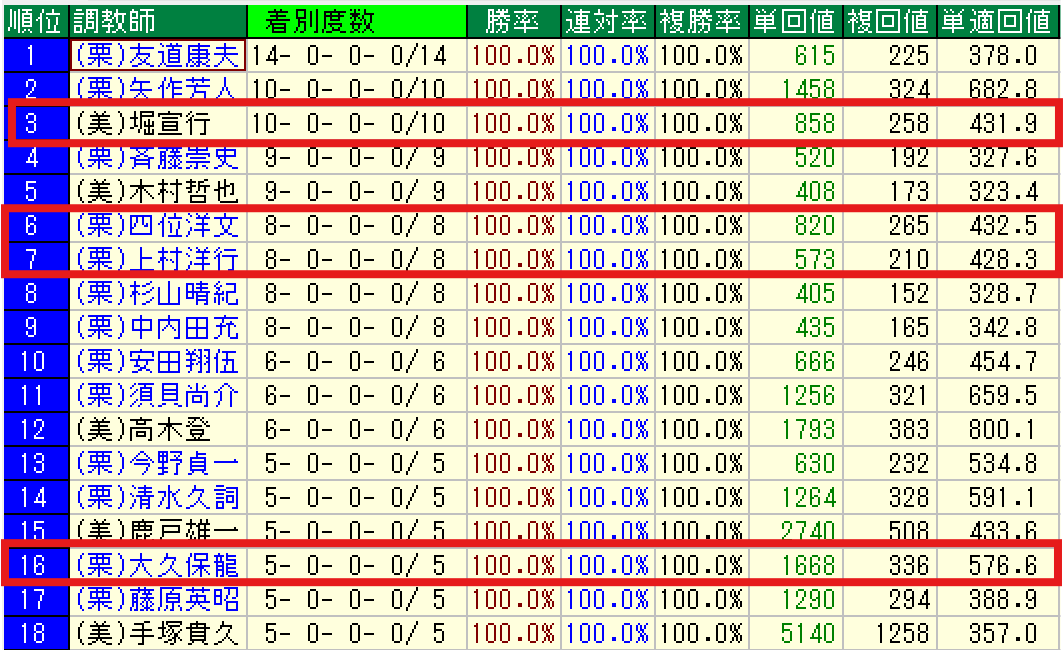Click 5140 単回値 value for 手塚貴久

[807, 633]
